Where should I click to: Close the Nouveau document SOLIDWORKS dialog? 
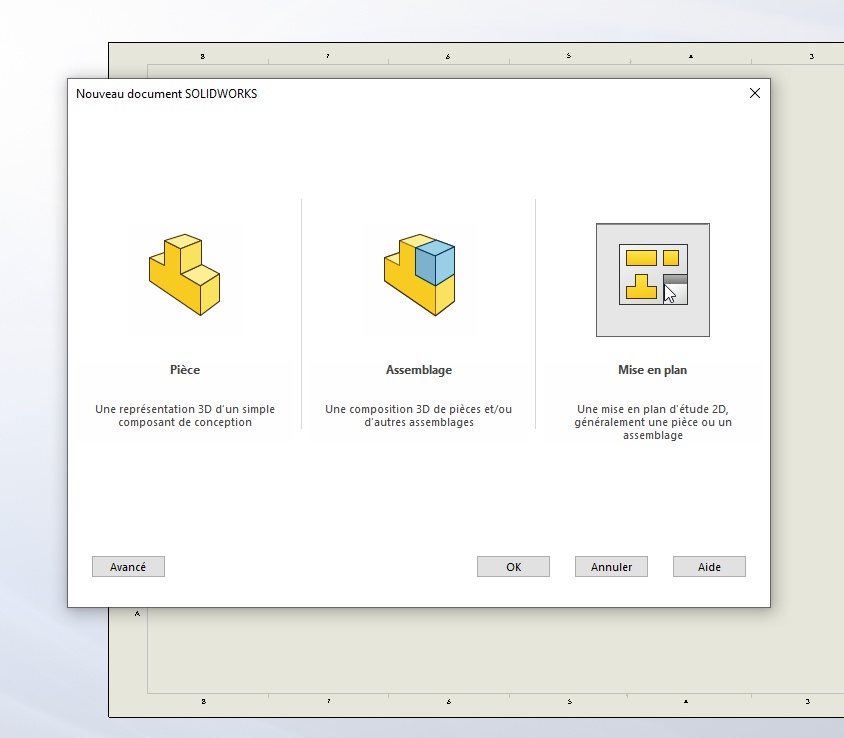tap(755, 94)
